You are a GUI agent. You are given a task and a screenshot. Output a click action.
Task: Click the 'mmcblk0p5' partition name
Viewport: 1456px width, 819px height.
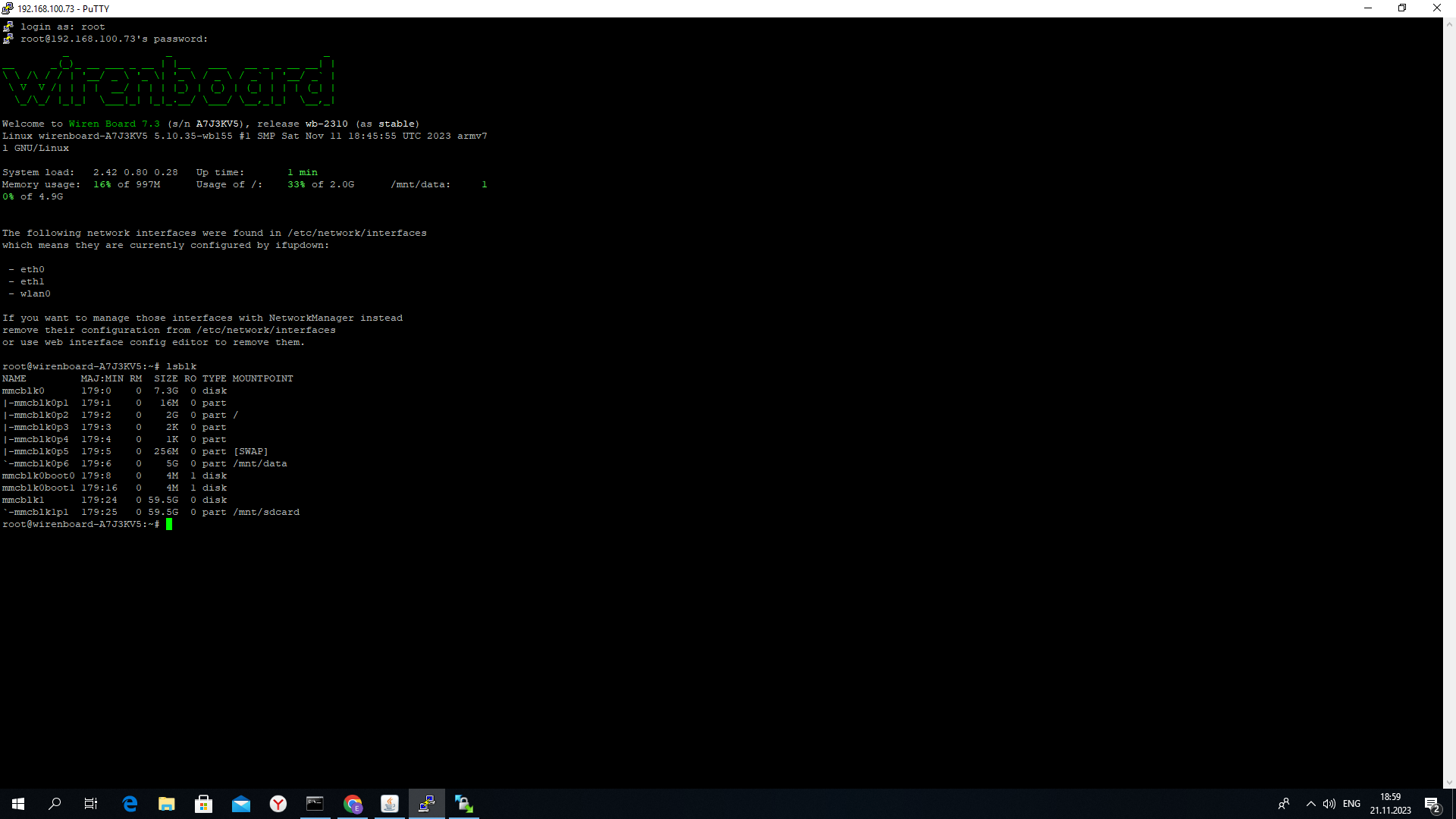pos(41,451)
